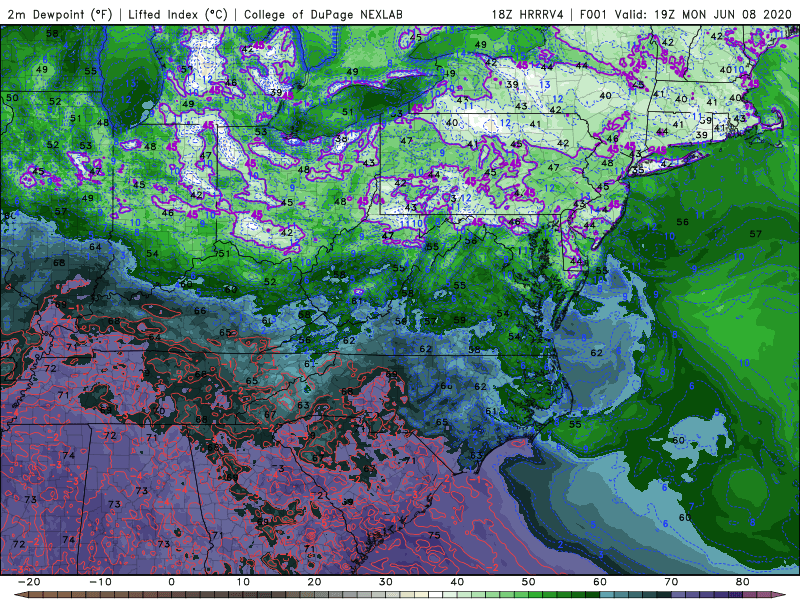The image size is (800, 600).
Task: Click the dewpoint value 35 near Long Island
Action: click(638, 170)
